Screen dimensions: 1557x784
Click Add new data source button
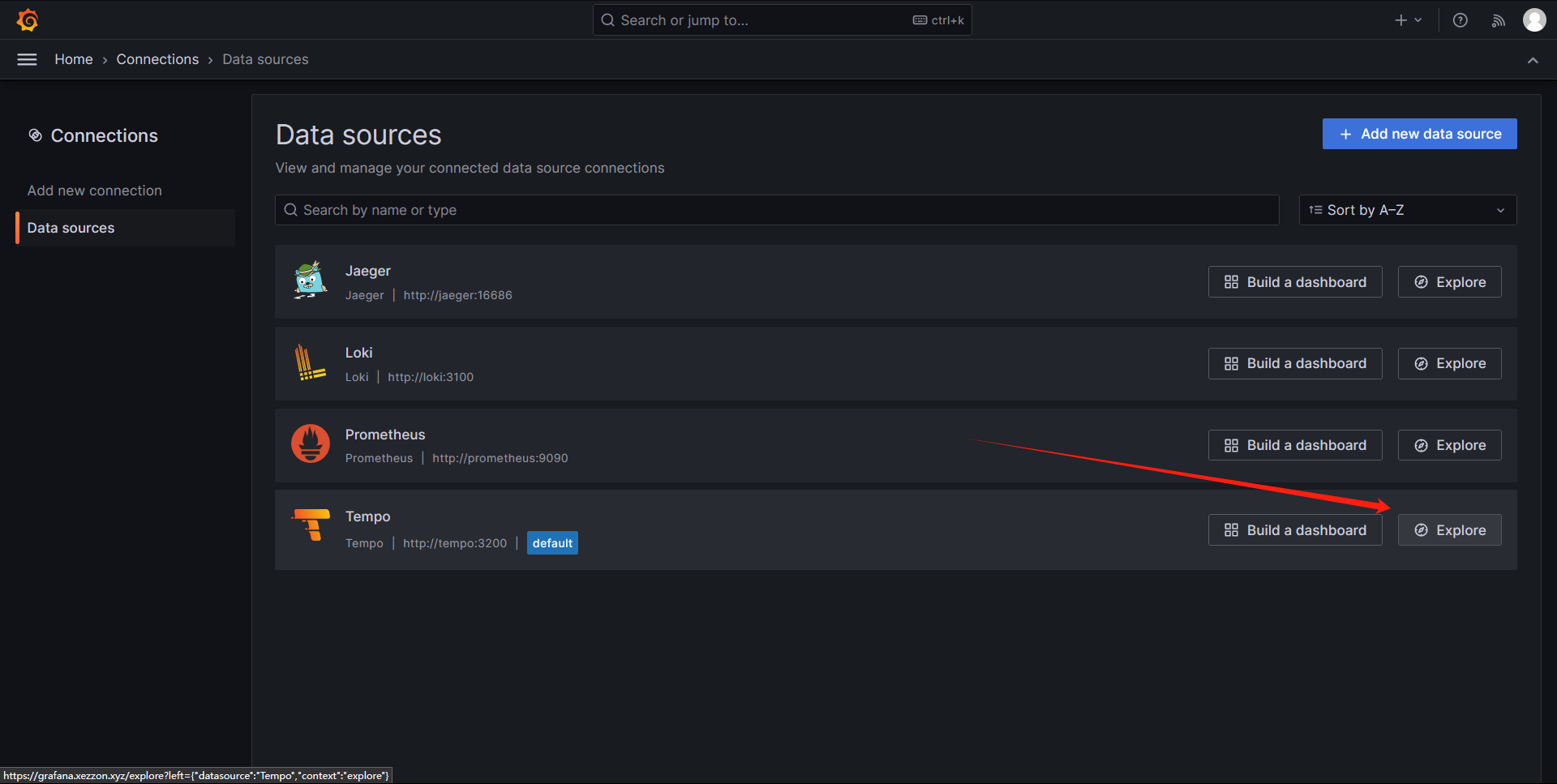pos(1419,134)
